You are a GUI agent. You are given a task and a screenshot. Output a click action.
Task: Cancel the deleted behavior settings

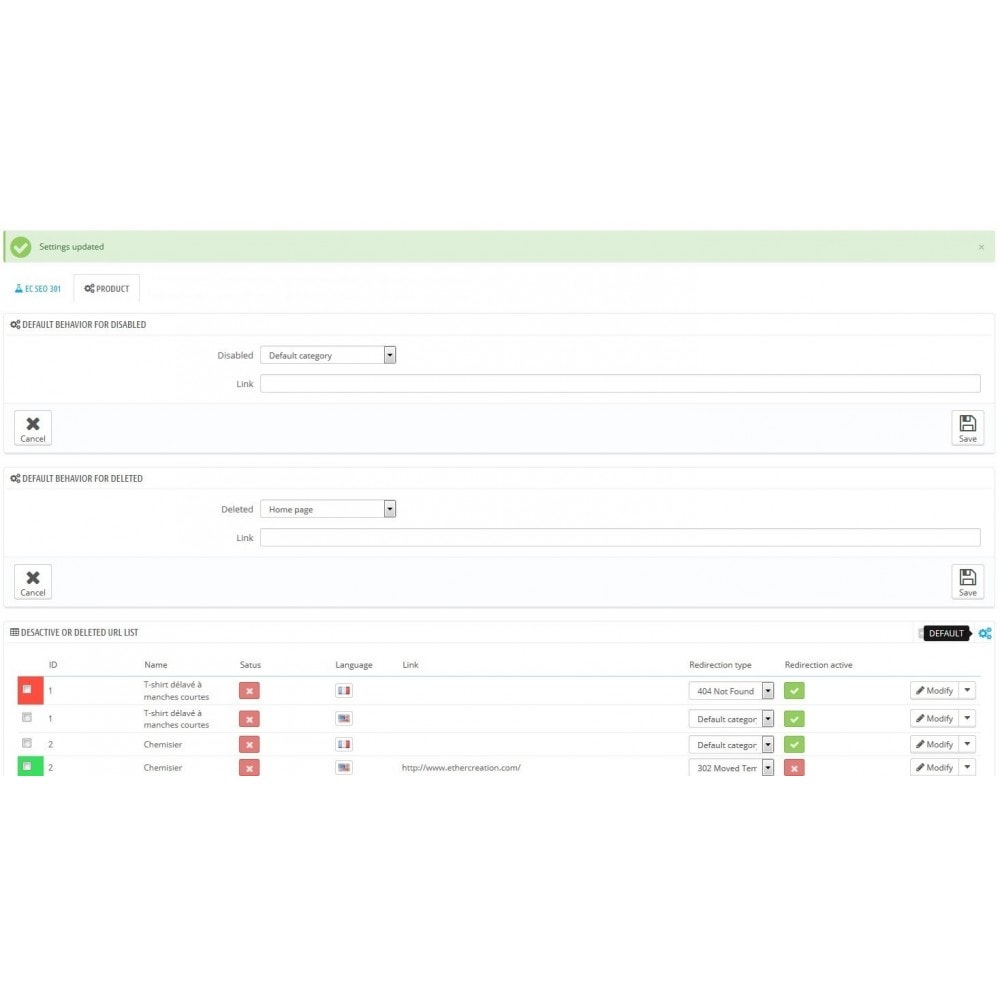click(x=33, y=582)
